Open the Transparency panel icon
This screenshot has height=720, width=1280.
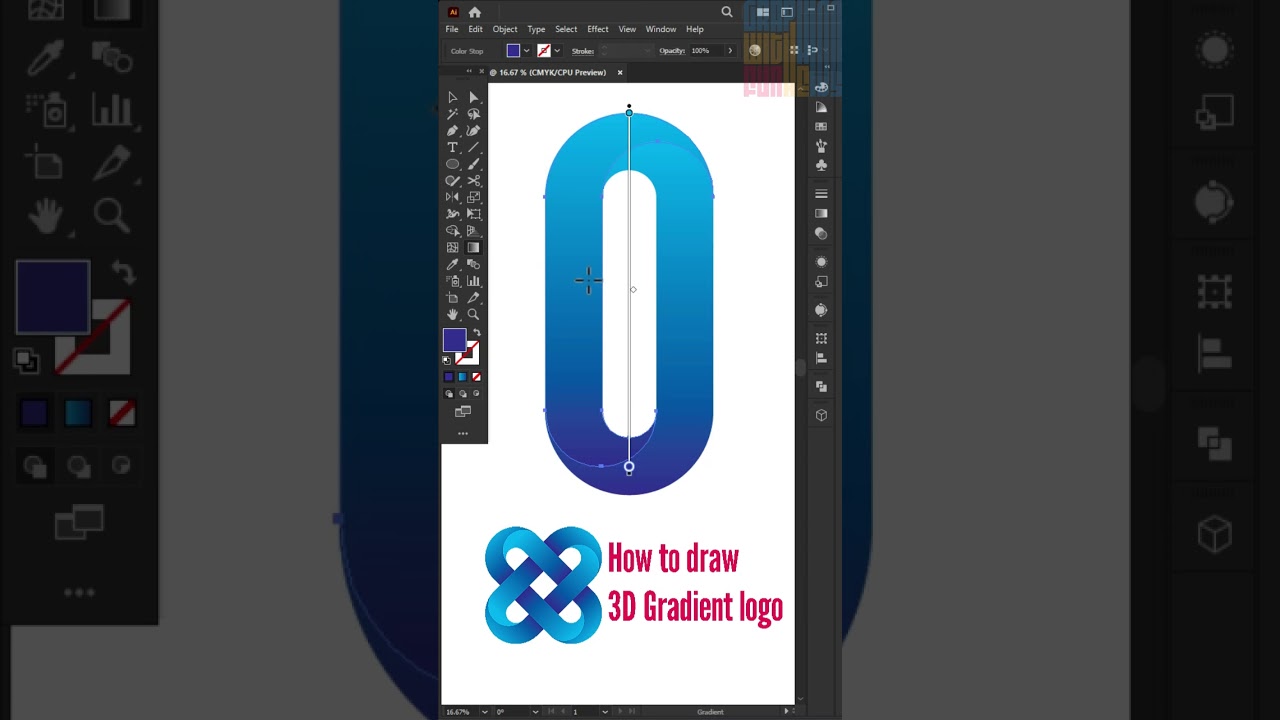[x=821, y=233]
